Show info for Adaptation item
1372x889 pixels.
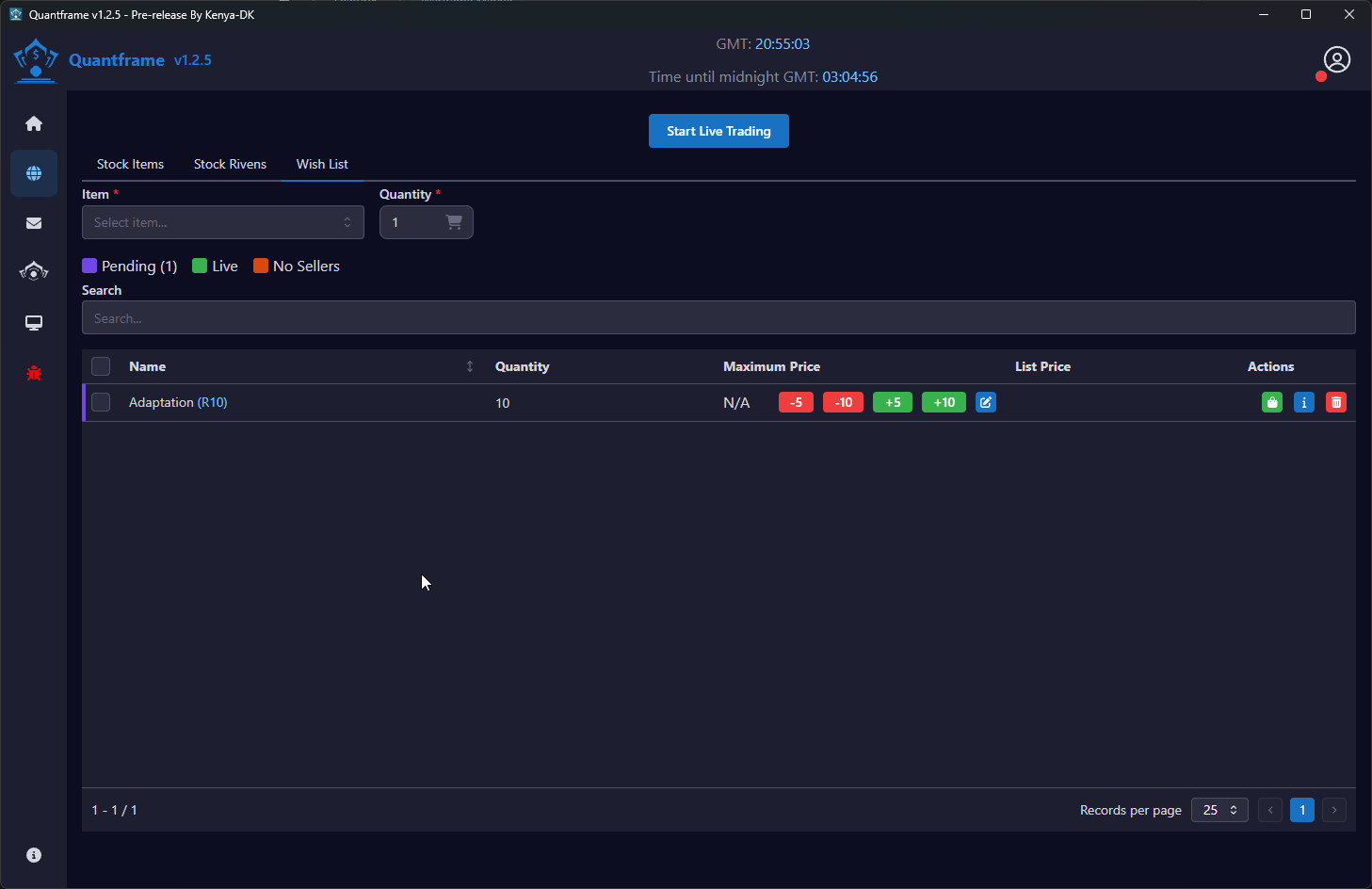pyautogui.click(x=1304, y=402)
